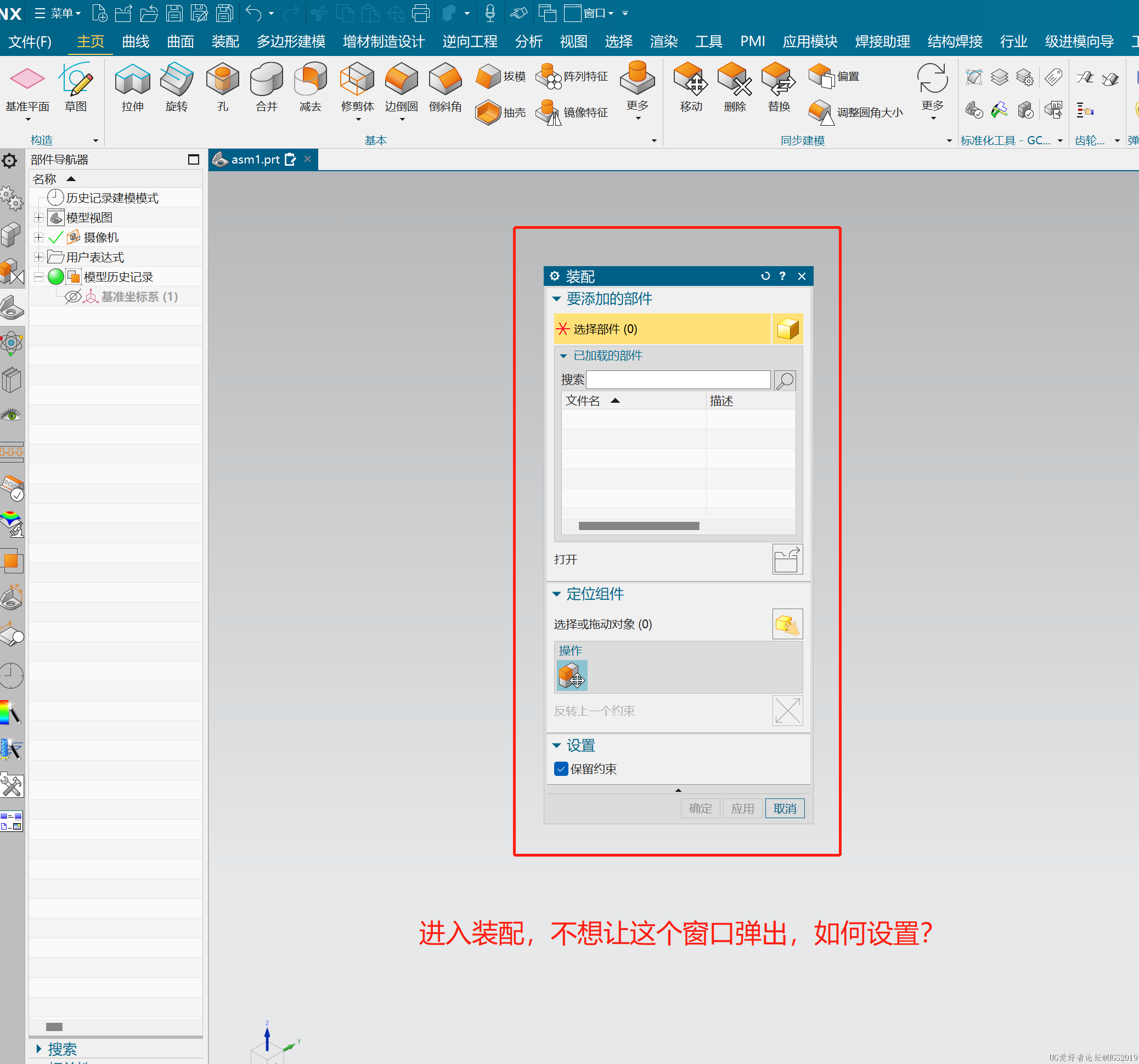The height and width of the screenshot is (1064, 1139).
Task: Click the search magnifier in 已加载的部件
Action: click(x=785, y=380)
